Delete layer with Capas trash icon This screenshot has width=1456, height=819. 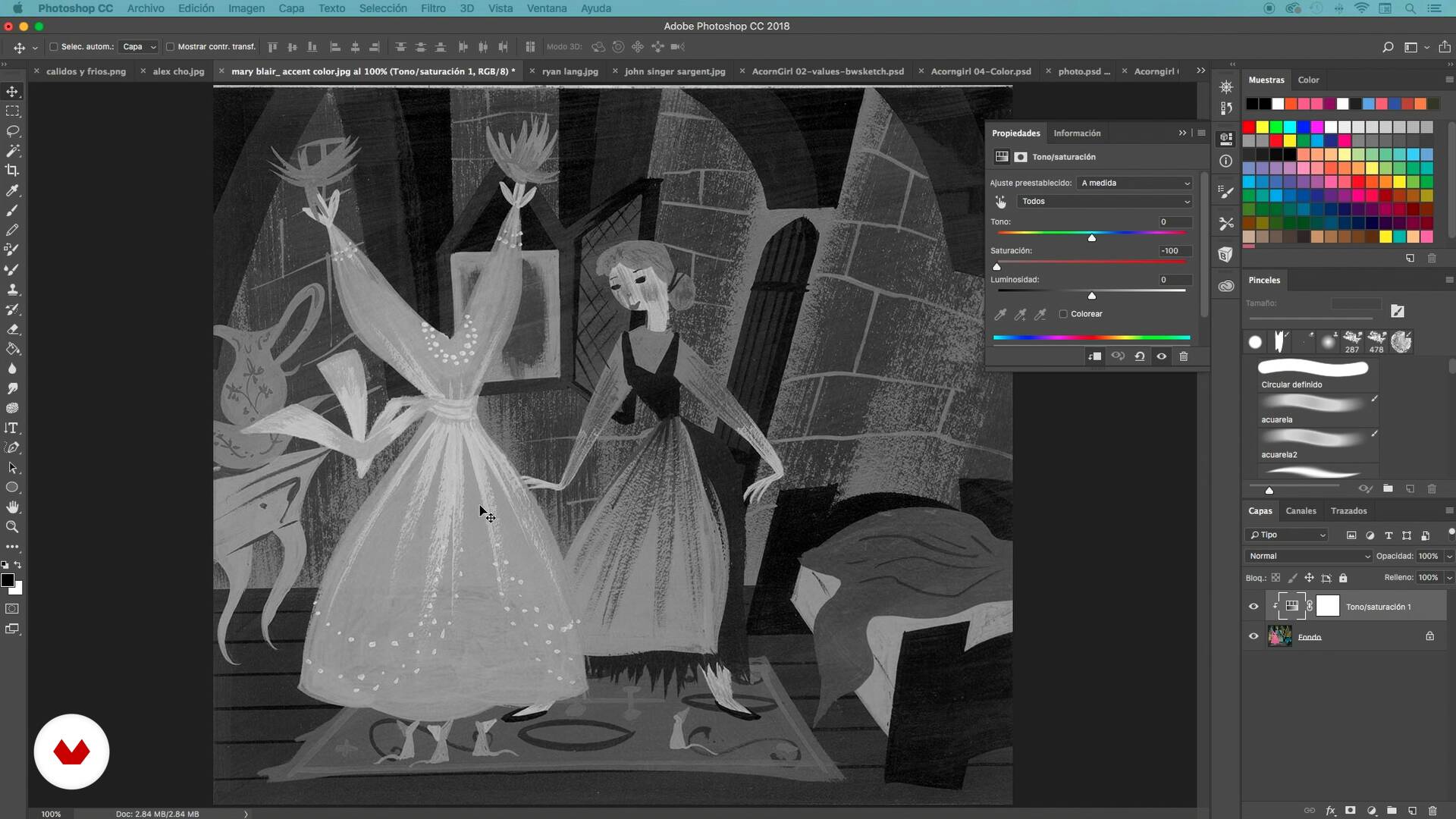[x=1432, y=811]
